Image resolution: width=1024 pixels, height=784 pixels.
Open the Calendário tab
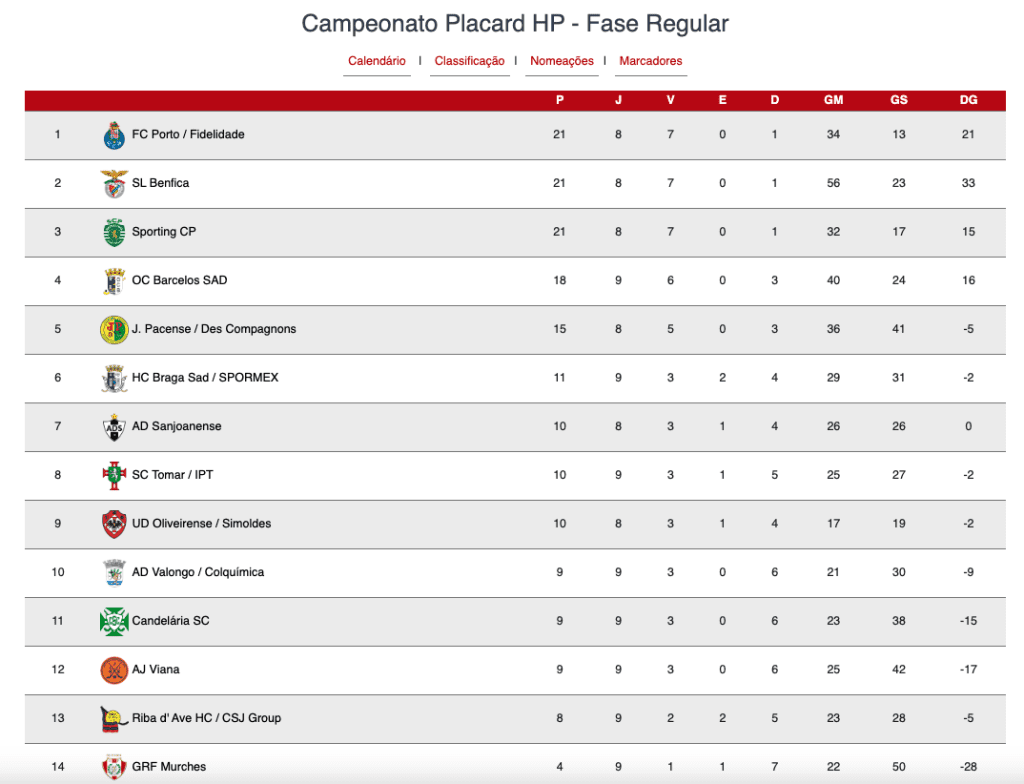pyautogui.click(x=377, y=61)
